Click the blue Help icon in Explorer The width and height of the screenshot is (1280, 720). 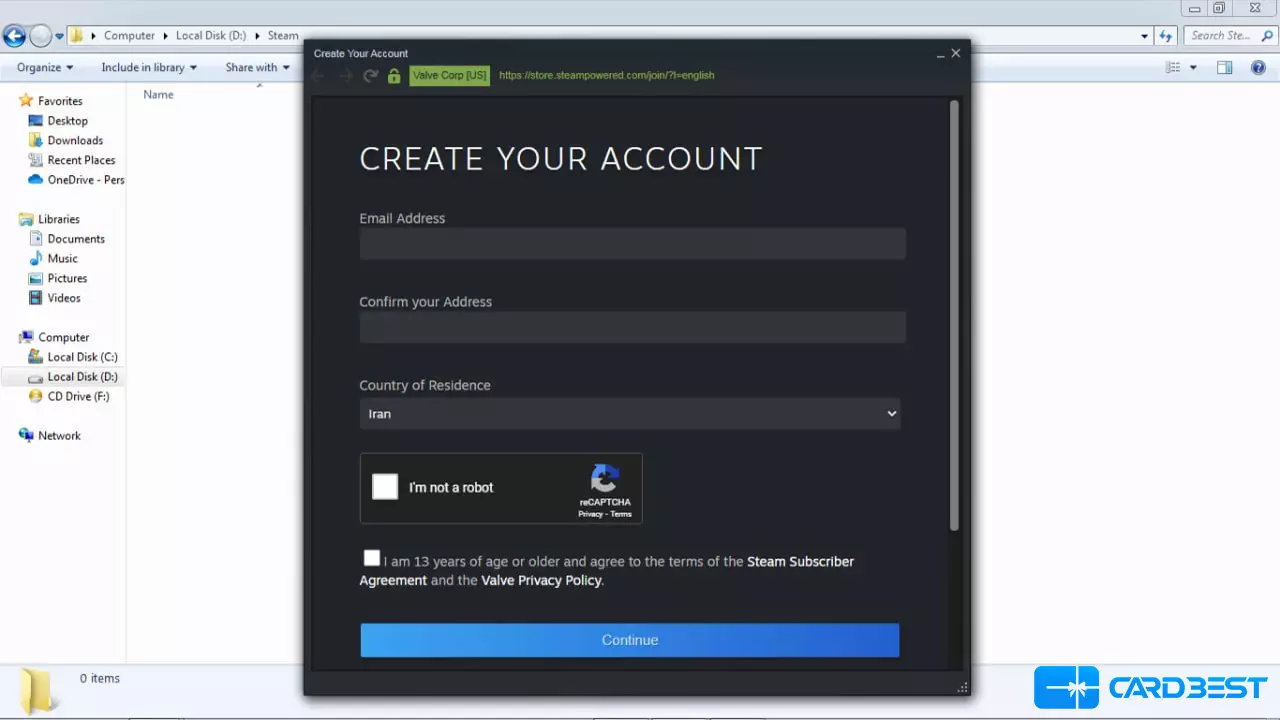(1259, 68)
